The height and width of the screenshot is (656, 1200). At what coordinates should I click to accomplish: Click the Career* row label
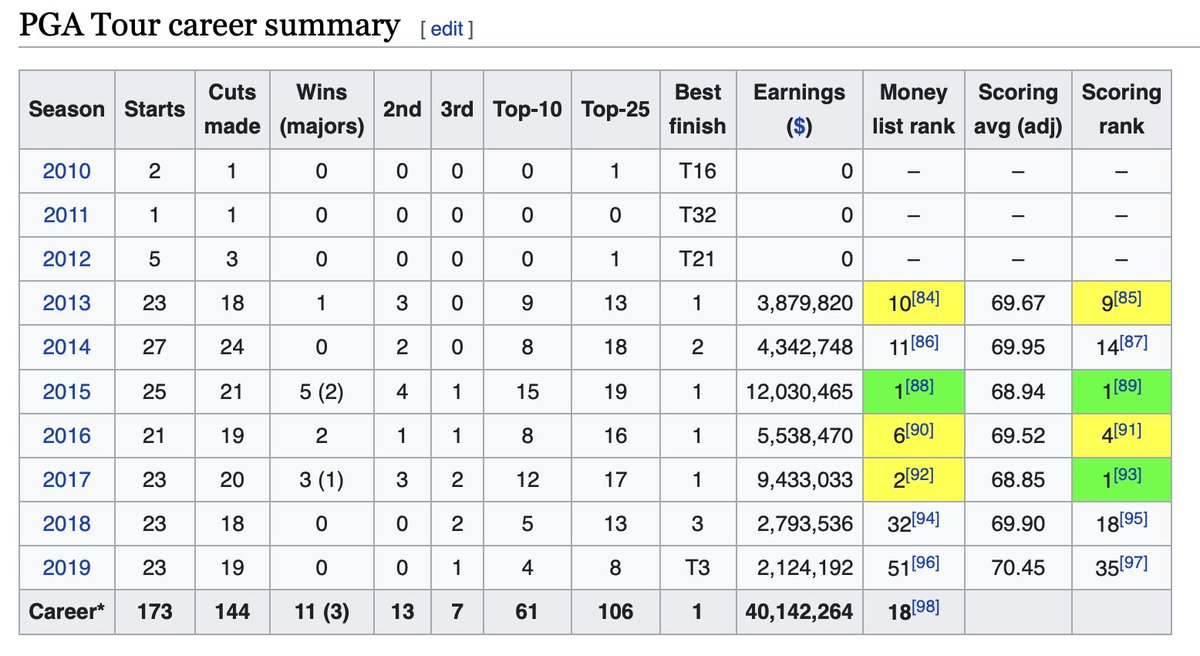click(x=66, y=611)
